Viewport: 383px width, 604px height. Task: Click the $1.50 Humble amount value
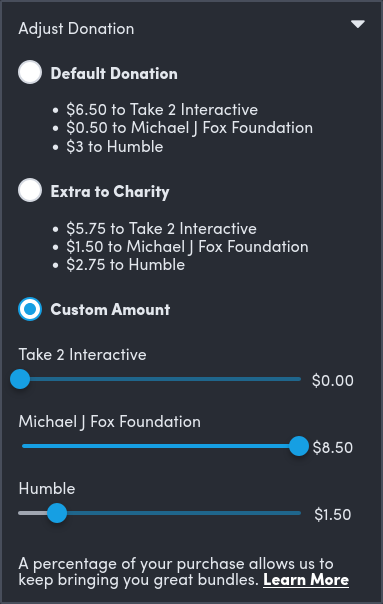[333, 515]
